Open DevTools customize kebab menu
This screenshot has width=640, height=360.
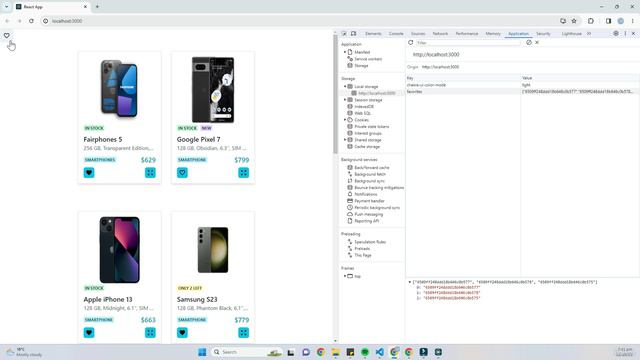pyautogui.click(x=625, y=33)
